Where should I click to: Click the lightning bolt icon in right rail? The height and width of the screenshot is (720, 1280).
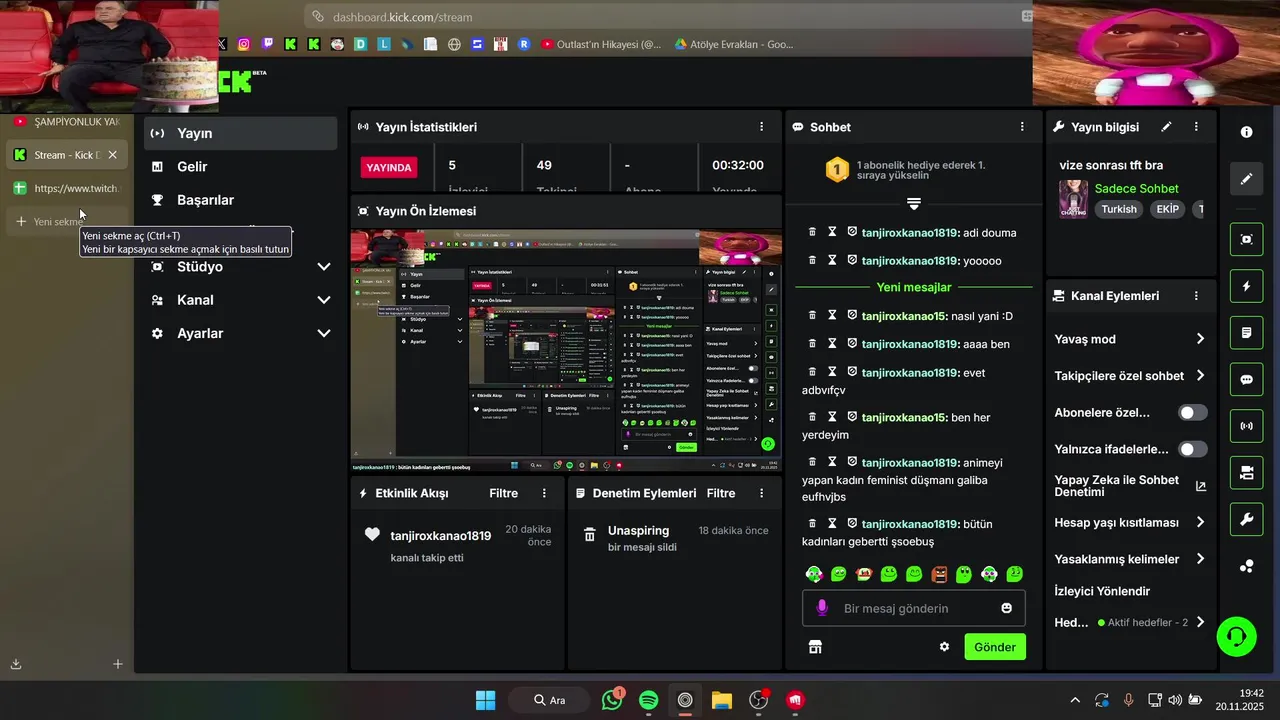pyautogui.click(x=1246, y=286)
